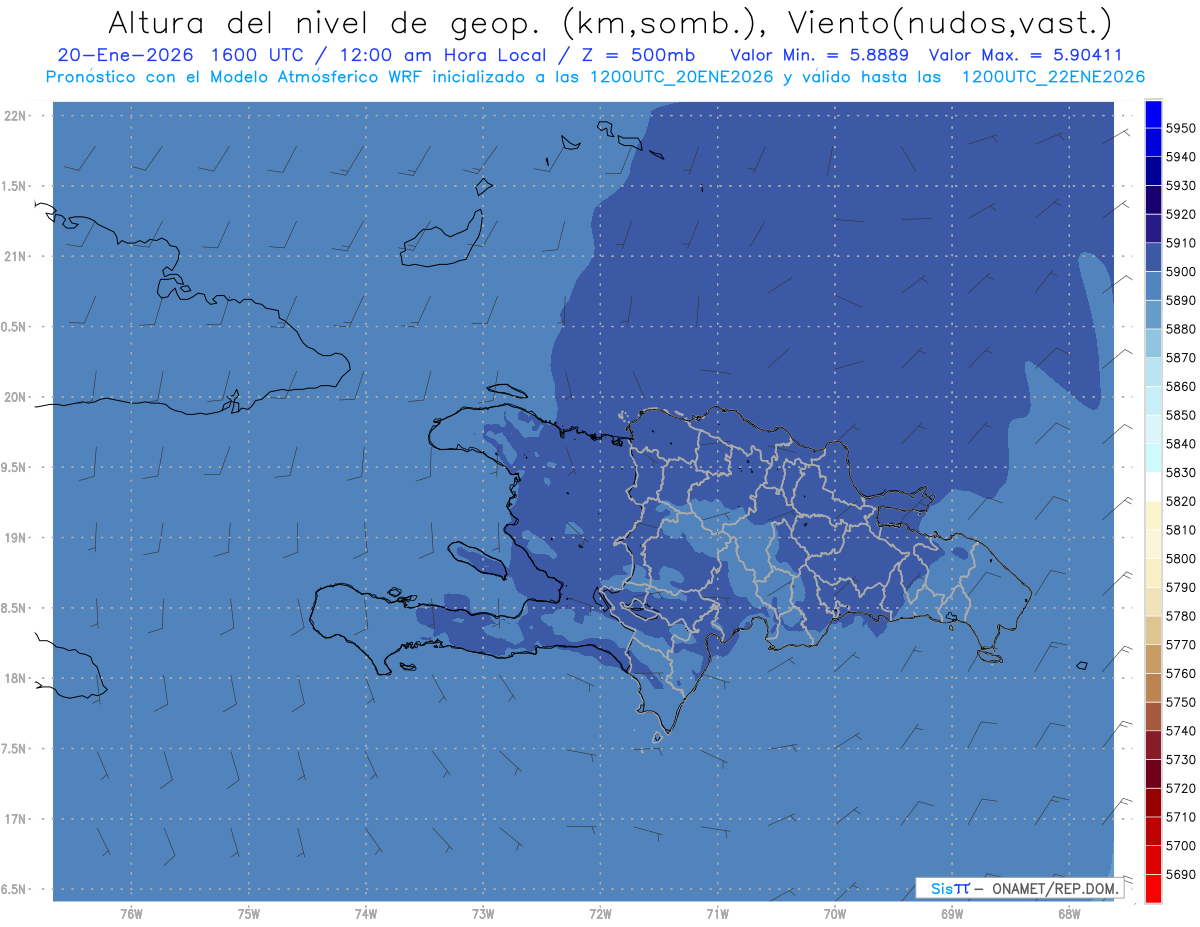Viewport: 1200px width, 927px height.
Task: Click the '1.5N' latitude label
Action: coord(12,186)
